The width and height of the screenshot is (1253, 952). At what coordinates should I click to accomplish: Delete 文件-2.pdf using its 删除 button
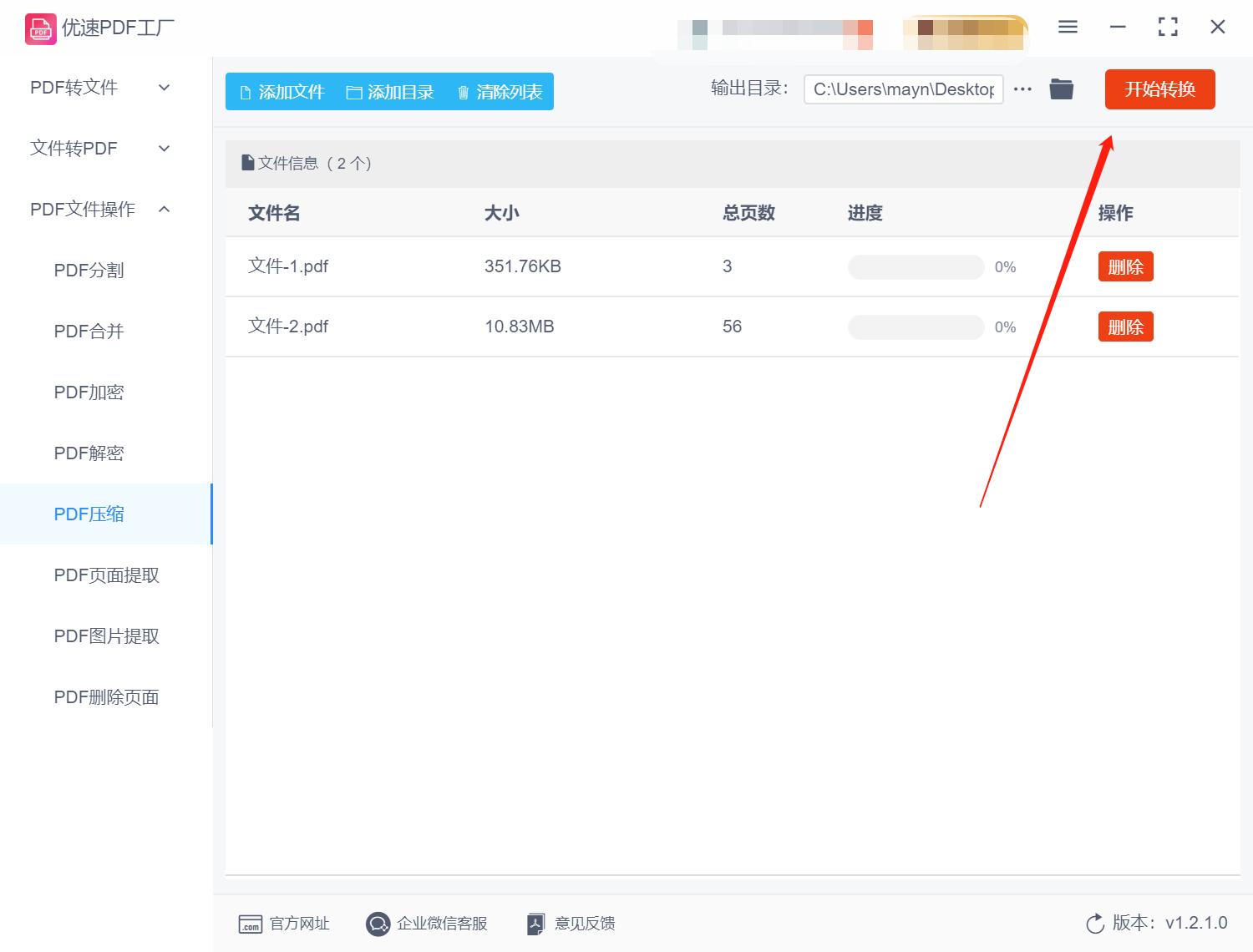[x=1125, y=327]
